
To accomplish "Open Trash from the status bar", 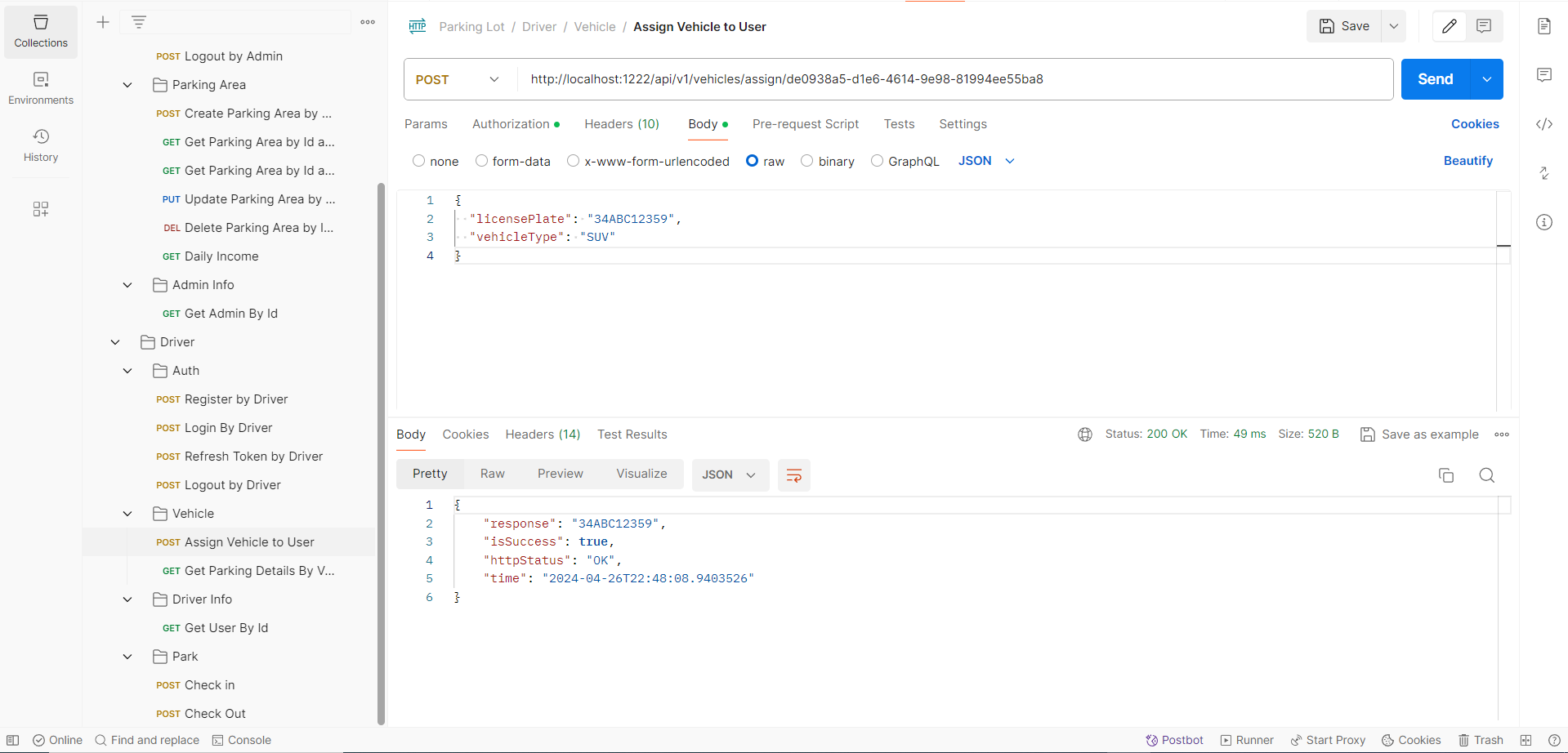I will click(x=1481, y=740).
